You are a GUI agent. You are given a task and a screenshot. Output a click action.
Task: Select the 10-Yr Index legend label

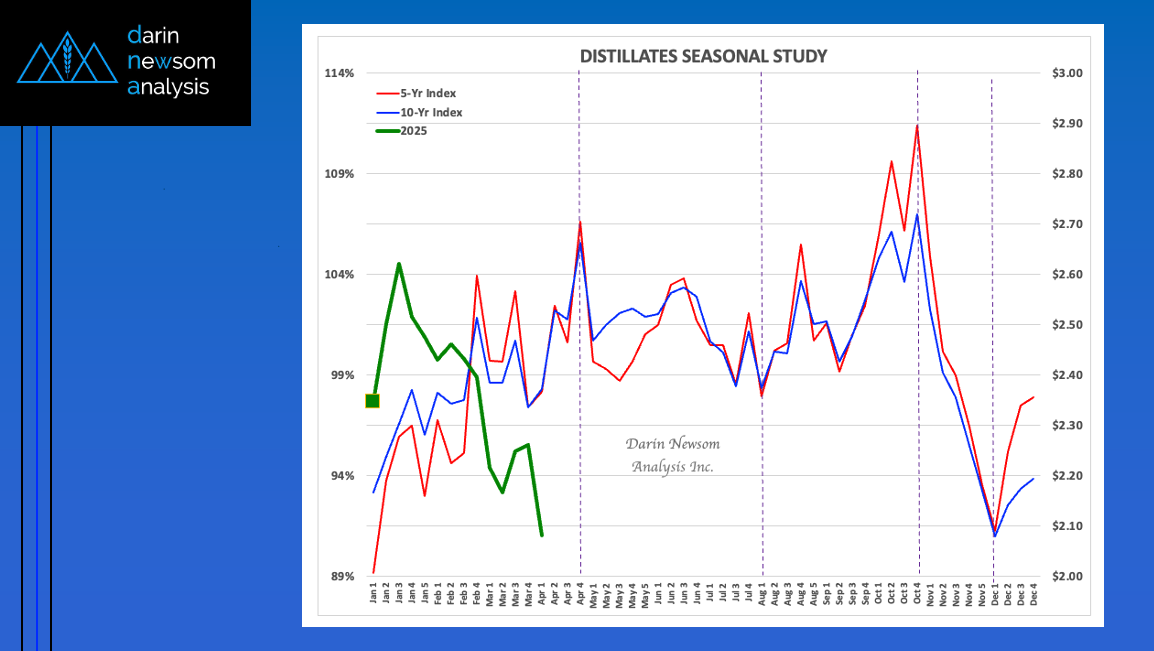coord(431,112)
